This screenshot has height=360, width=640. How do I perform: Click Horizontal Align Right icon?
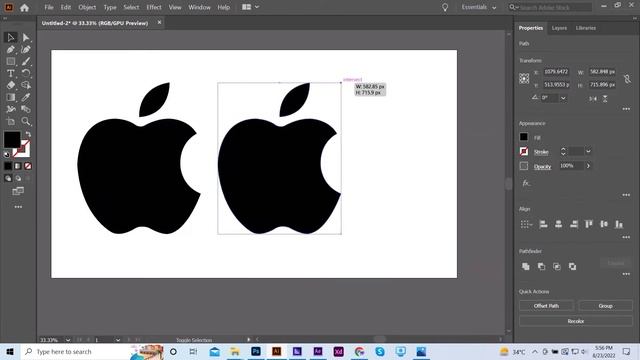pyautogui.click(x=574, y=224)
